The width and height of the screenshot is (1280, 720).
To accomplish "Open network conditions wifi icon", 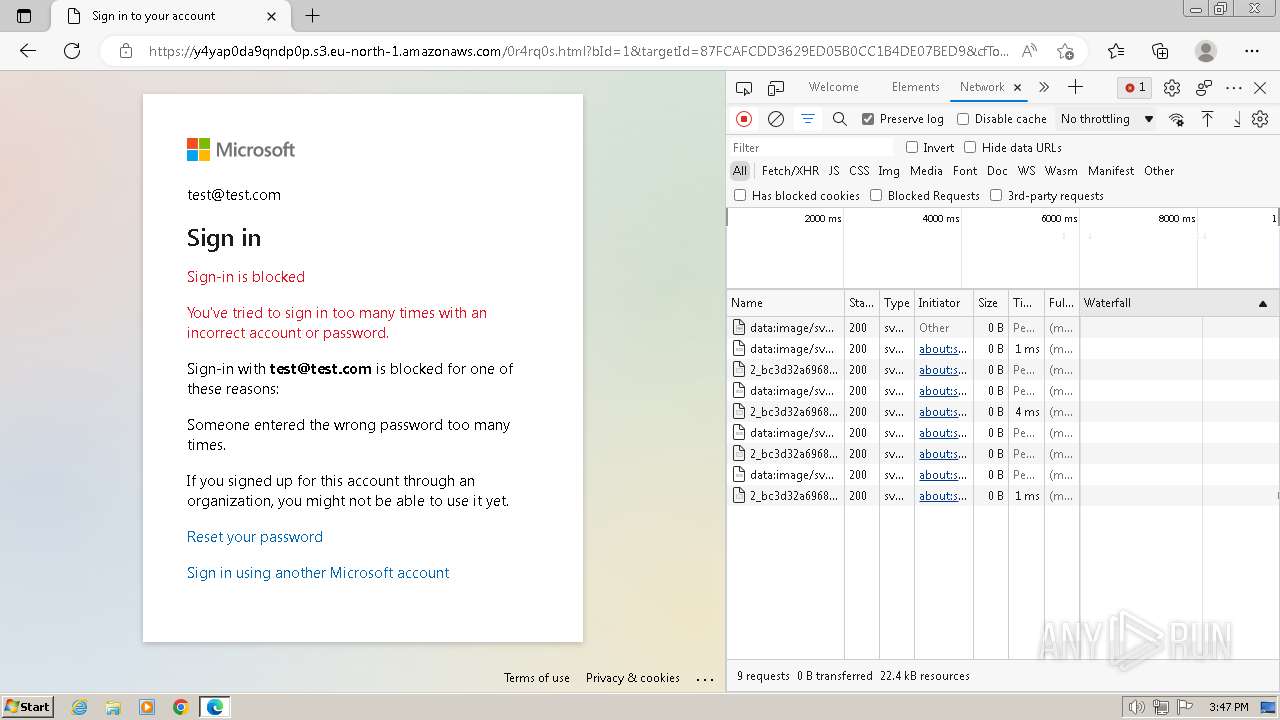I will click(x=1176, y=119).
